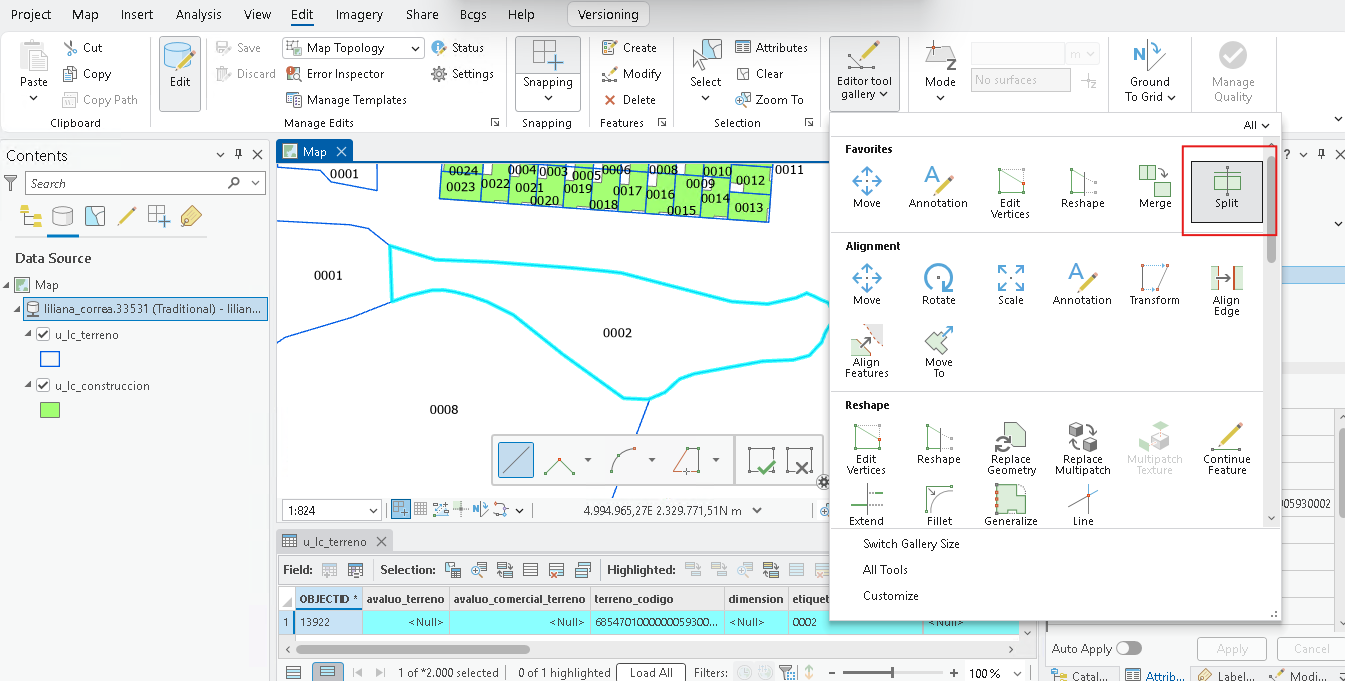
Task: Open the All filter dropdown in gallery
Action: point(1257,125)
